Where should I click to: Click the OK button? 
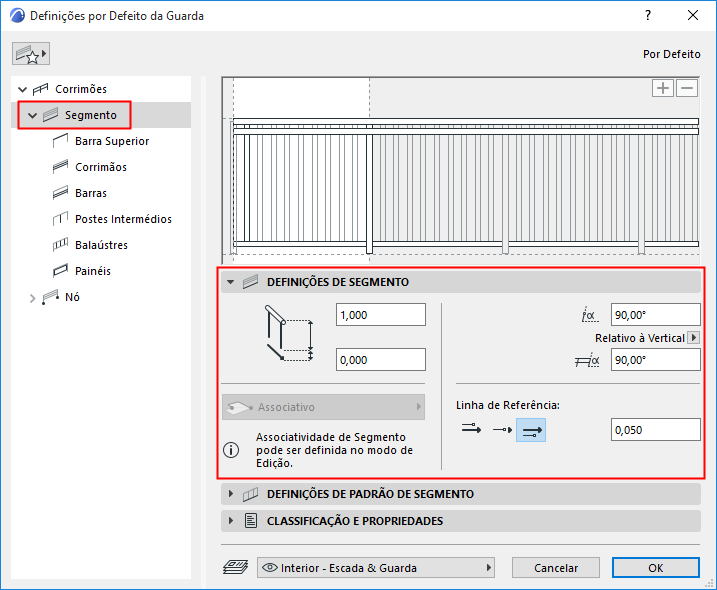click(x=656, y=568)
